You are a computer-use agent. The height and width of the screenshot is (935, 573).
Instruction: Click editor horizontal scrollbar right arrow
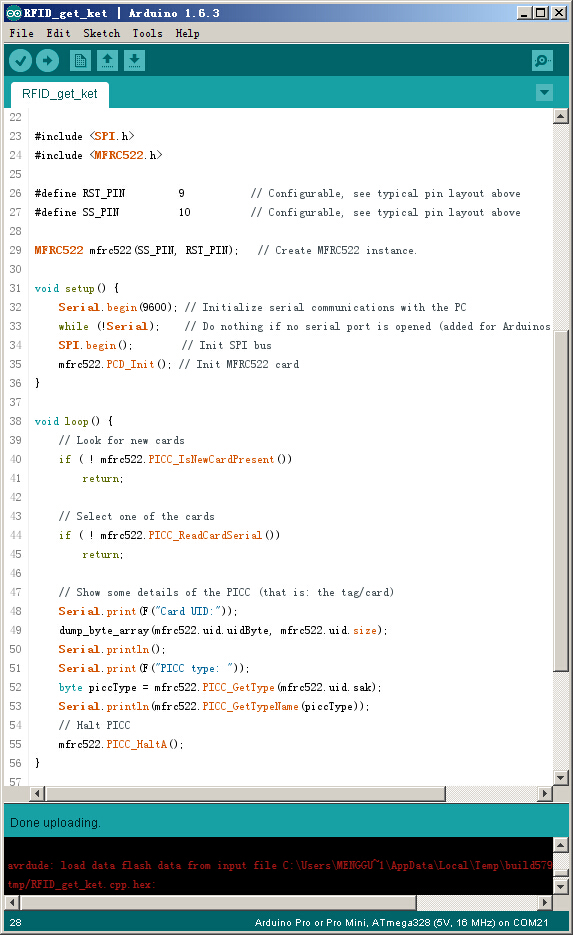pos(544,794)
